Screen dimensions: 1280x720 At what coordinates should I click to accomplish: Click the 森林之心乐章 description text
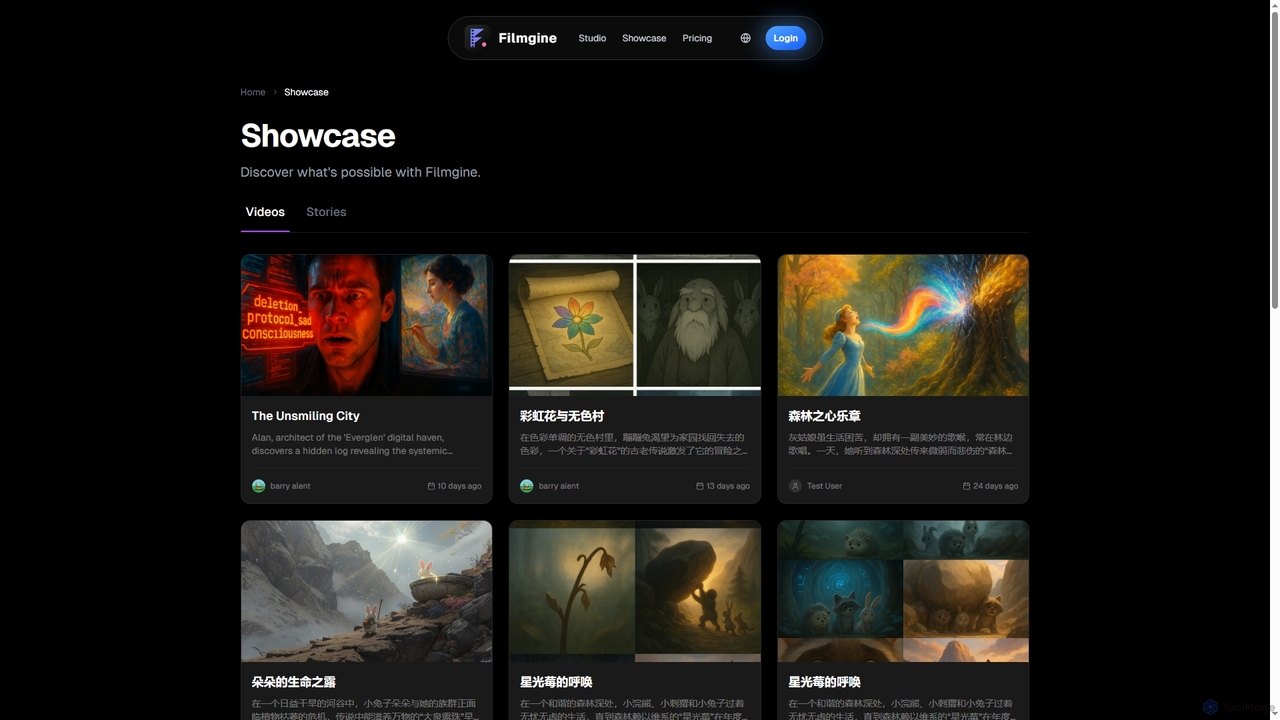click(902, 444)
